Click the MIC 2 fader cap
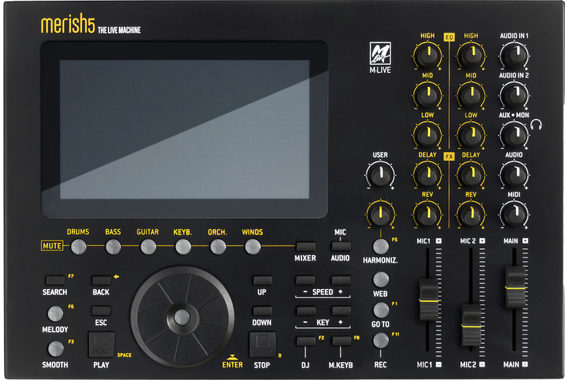567x380 pixels. [x=472, y=325]
